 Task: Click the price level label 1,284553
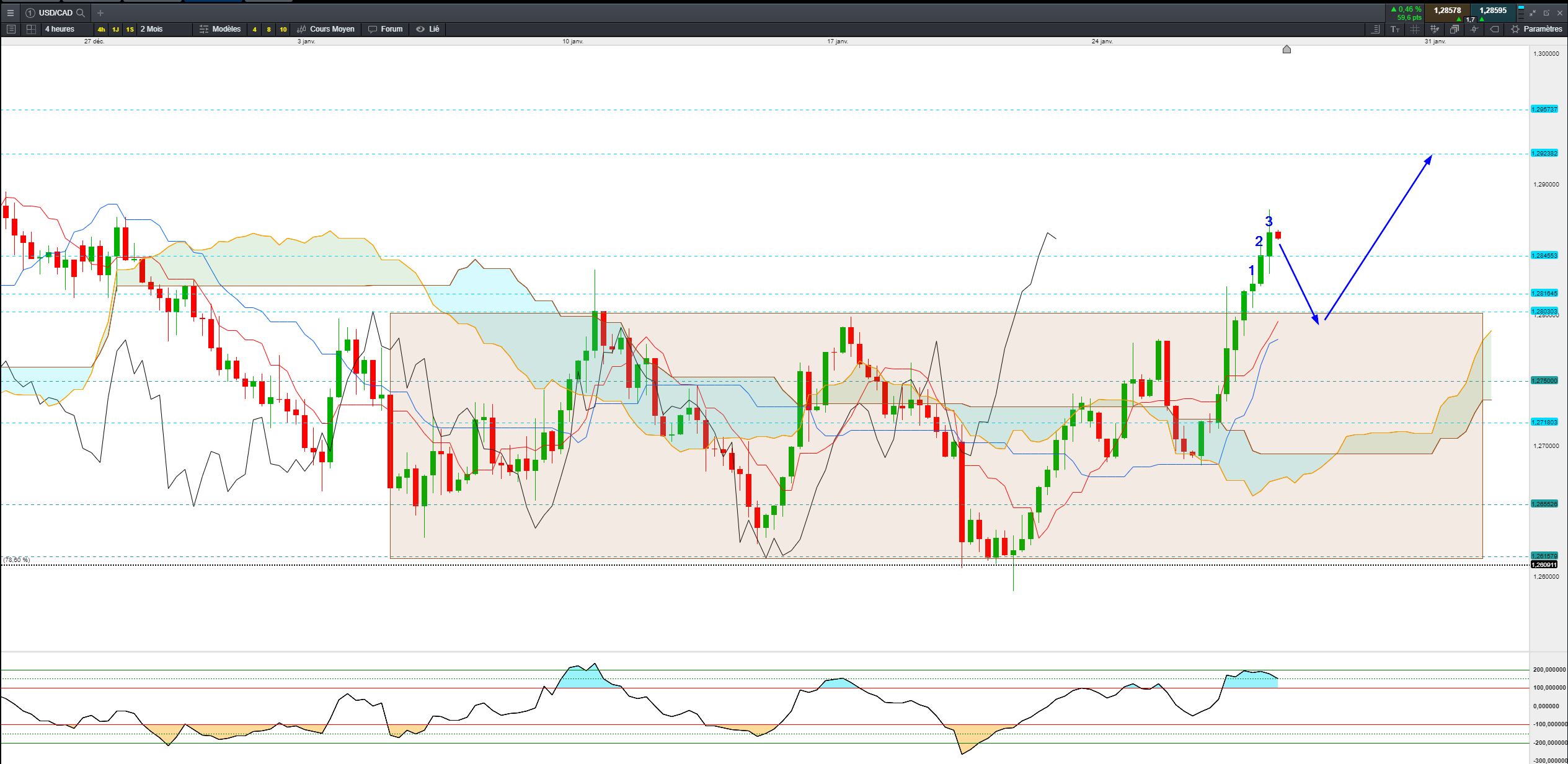pyautogui.click(x=1544, y=255)
